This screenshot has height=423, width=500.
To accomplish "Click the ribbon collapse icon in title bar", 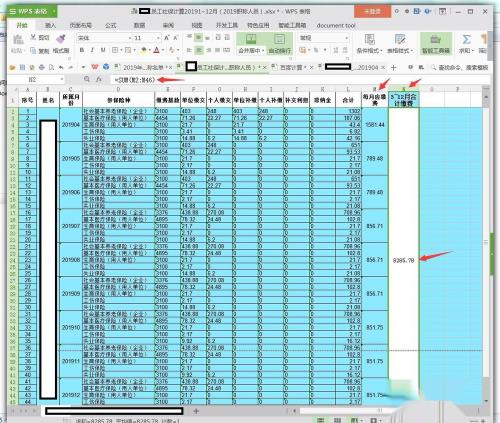I will coord(442,11).
